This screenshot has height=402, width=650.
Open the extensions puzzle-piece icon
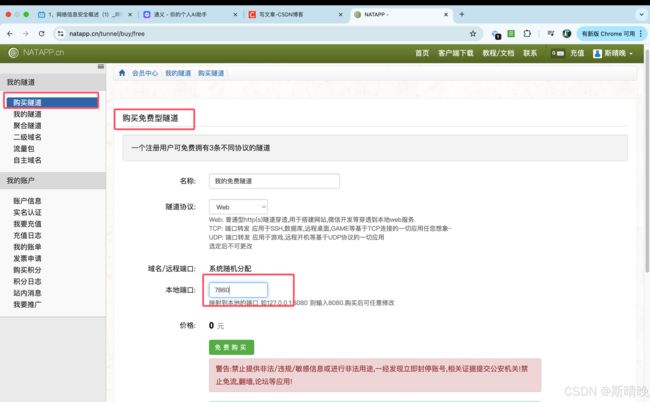527,34
